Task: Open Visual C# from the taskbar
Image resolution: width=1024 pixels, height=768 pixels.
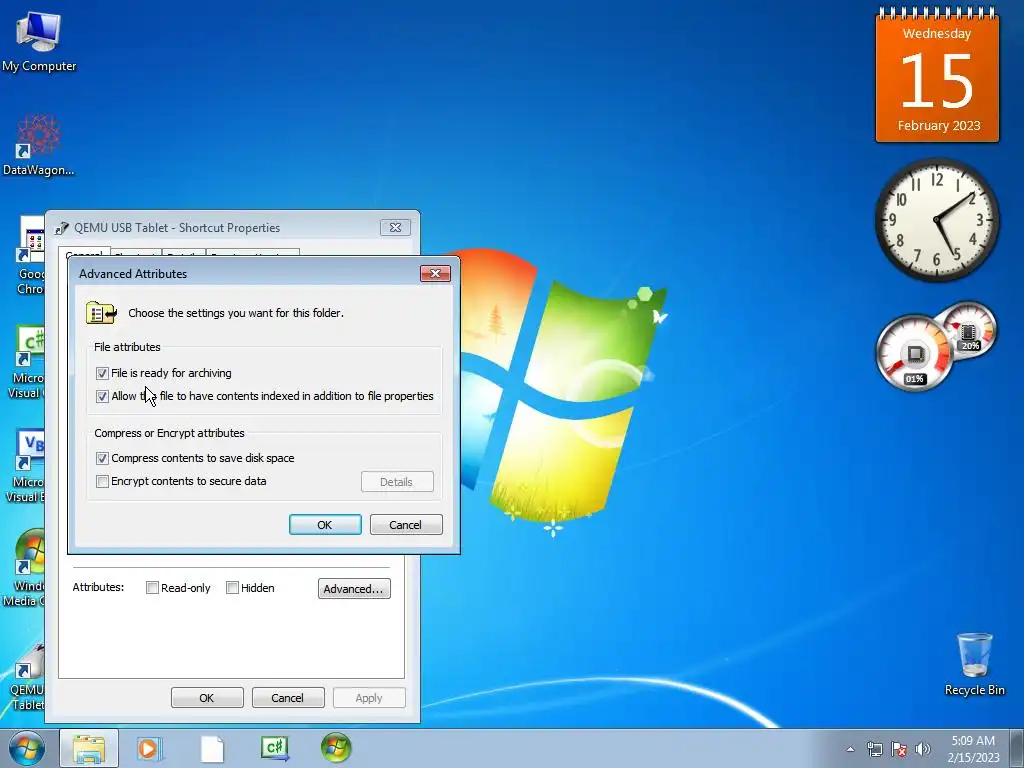Action: click(275, 748)
